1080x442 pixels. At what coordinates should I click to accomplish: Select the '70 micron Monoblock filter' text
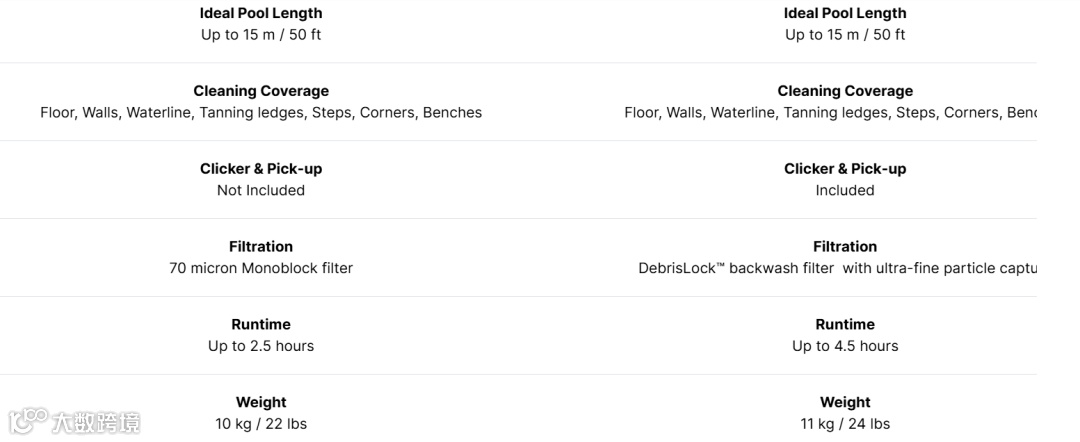pyautogui.click(x=261, y=268)
